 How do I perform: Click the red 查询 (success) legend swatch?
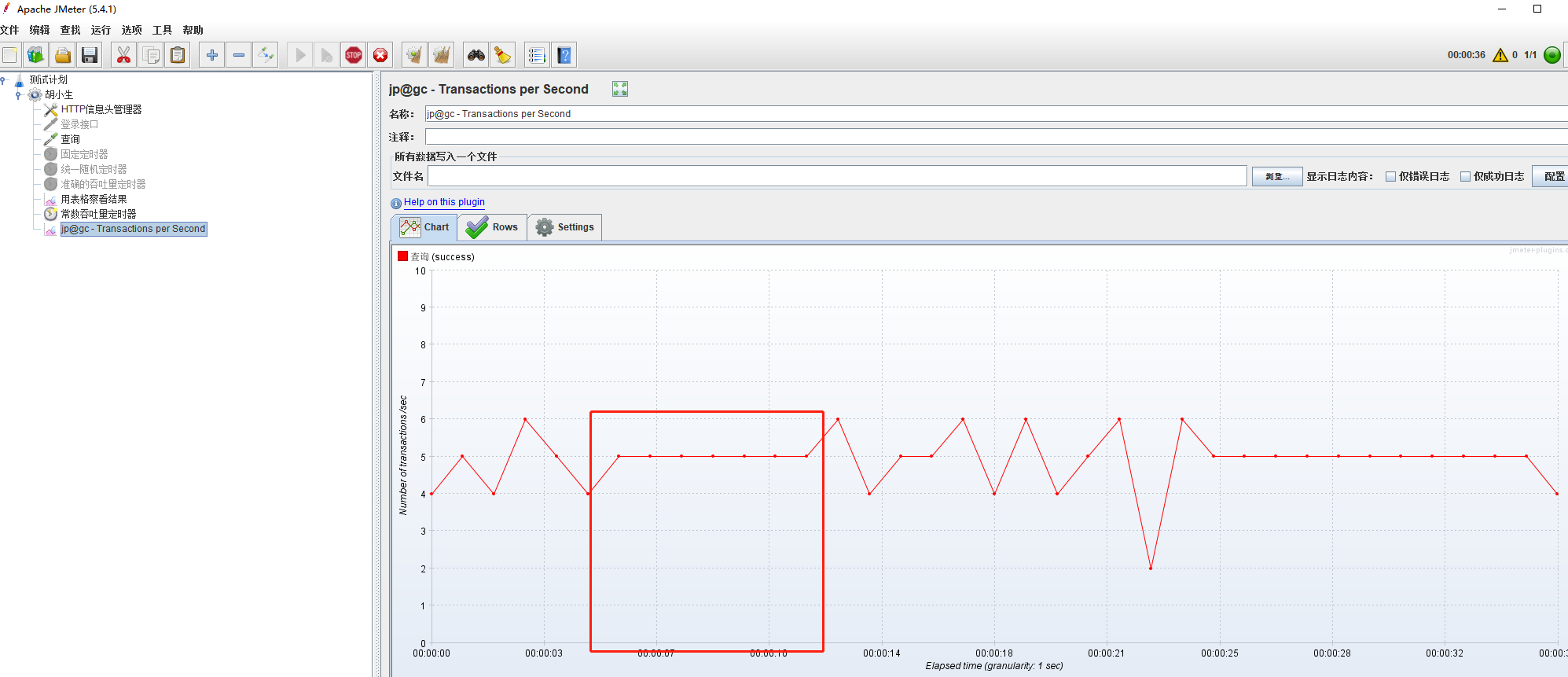402,256
